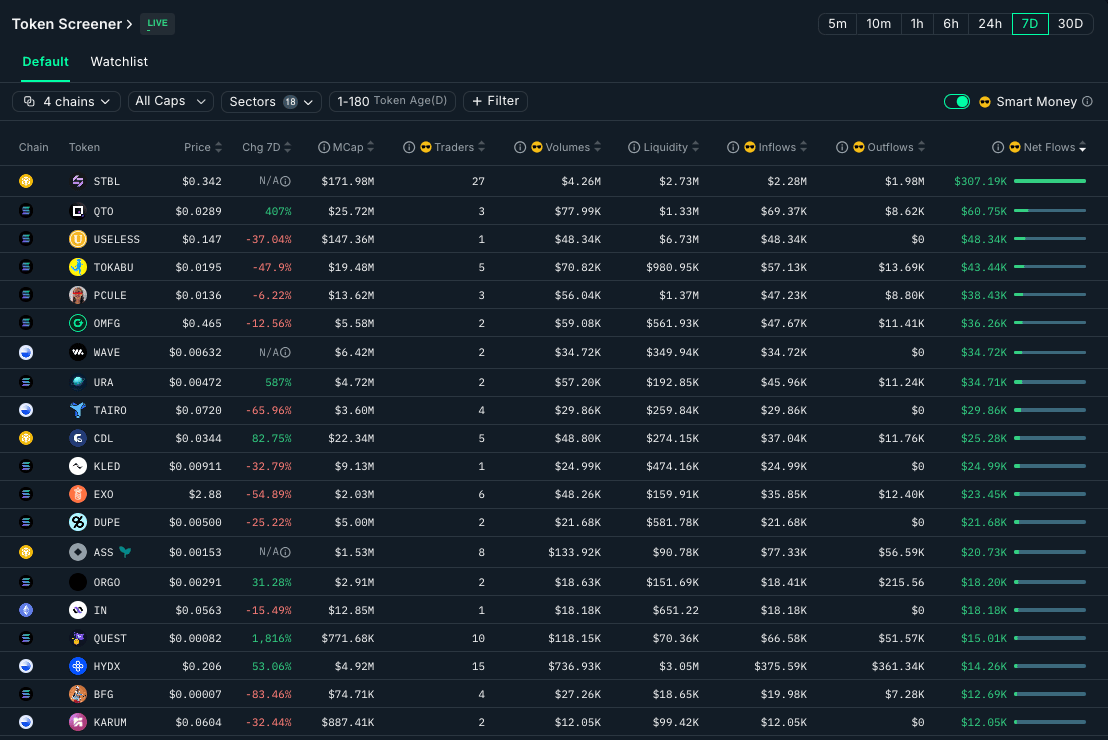1108x740 pixels.
Task: Sort by Outflows column
Action: (x=921, y=147)
